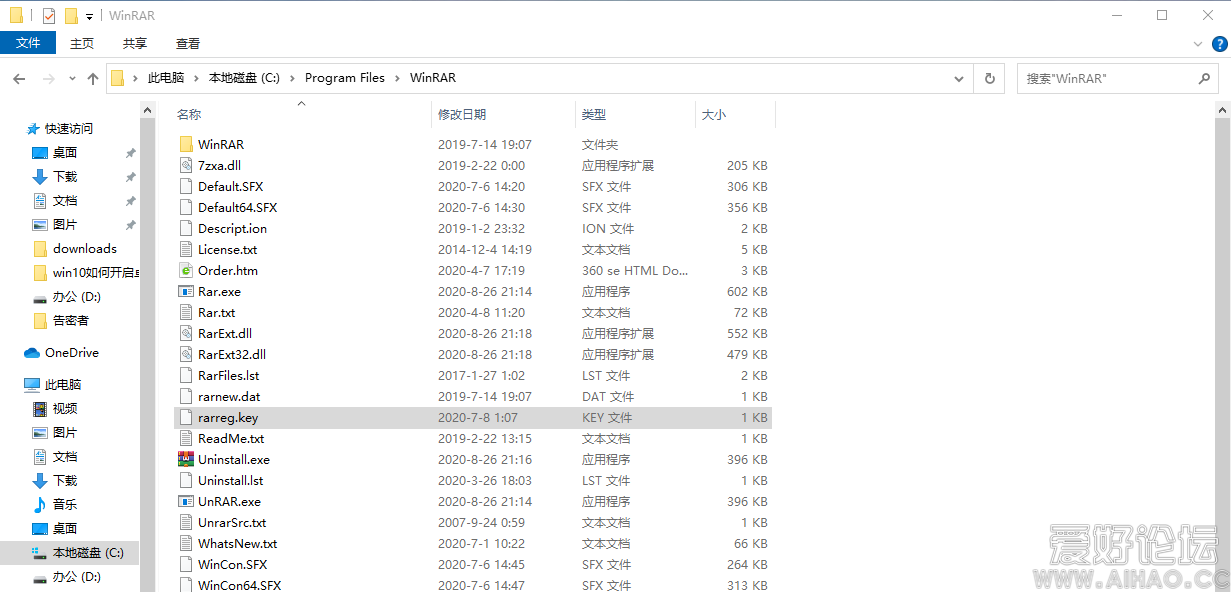
Task: Select the RarExt32.dll file name
Action: [232, 355]
